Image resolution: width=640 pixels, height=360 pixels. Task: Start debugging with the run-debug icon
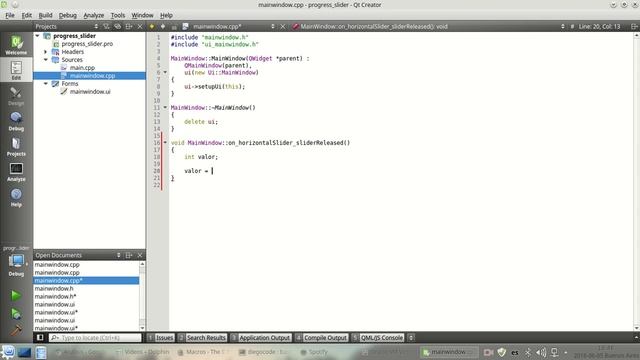[16, 313]
